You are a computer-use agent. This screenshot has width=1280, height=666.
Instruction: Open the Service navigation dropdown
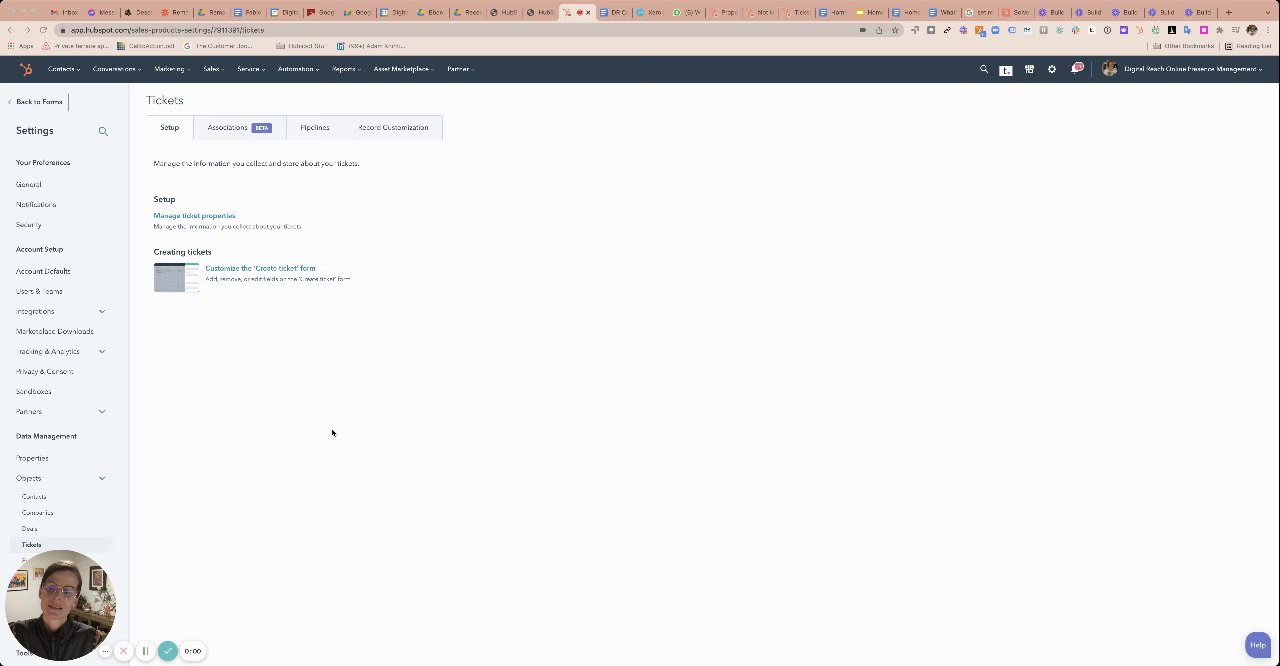(x=251, y=69)
